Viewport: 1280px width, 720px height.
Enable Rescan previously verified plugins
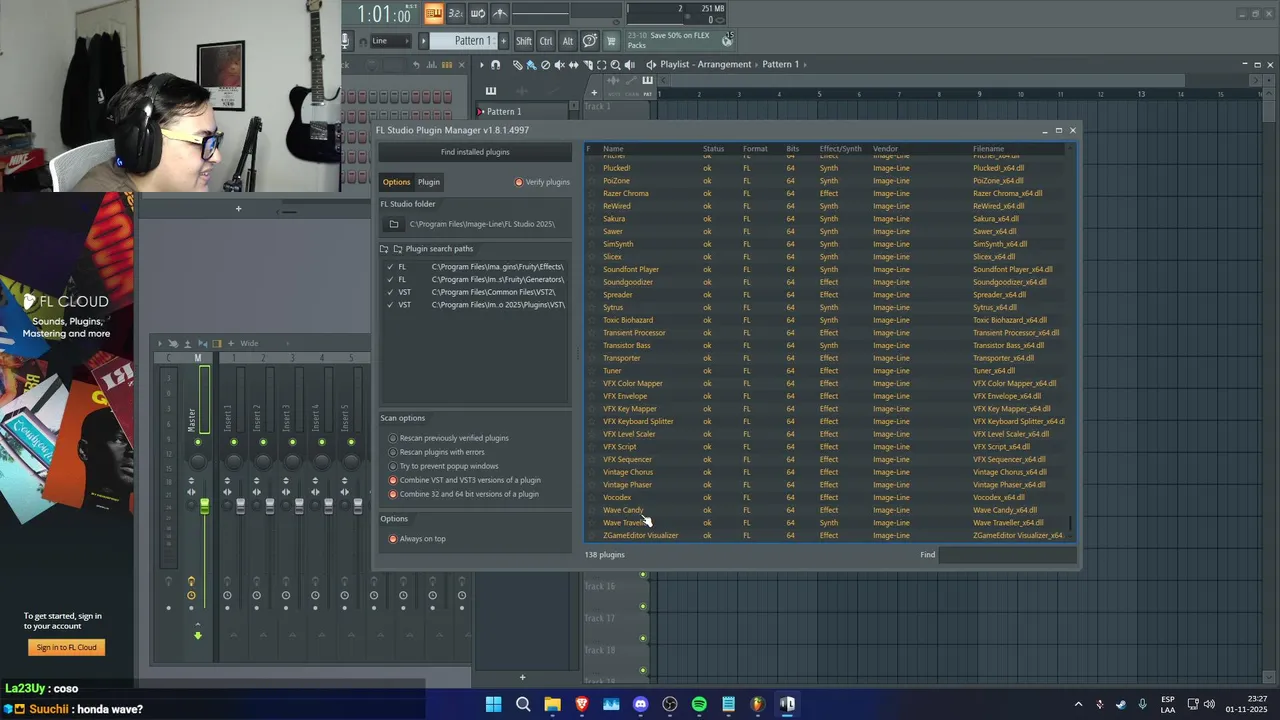pyautogui.click(x=393, y=438)
